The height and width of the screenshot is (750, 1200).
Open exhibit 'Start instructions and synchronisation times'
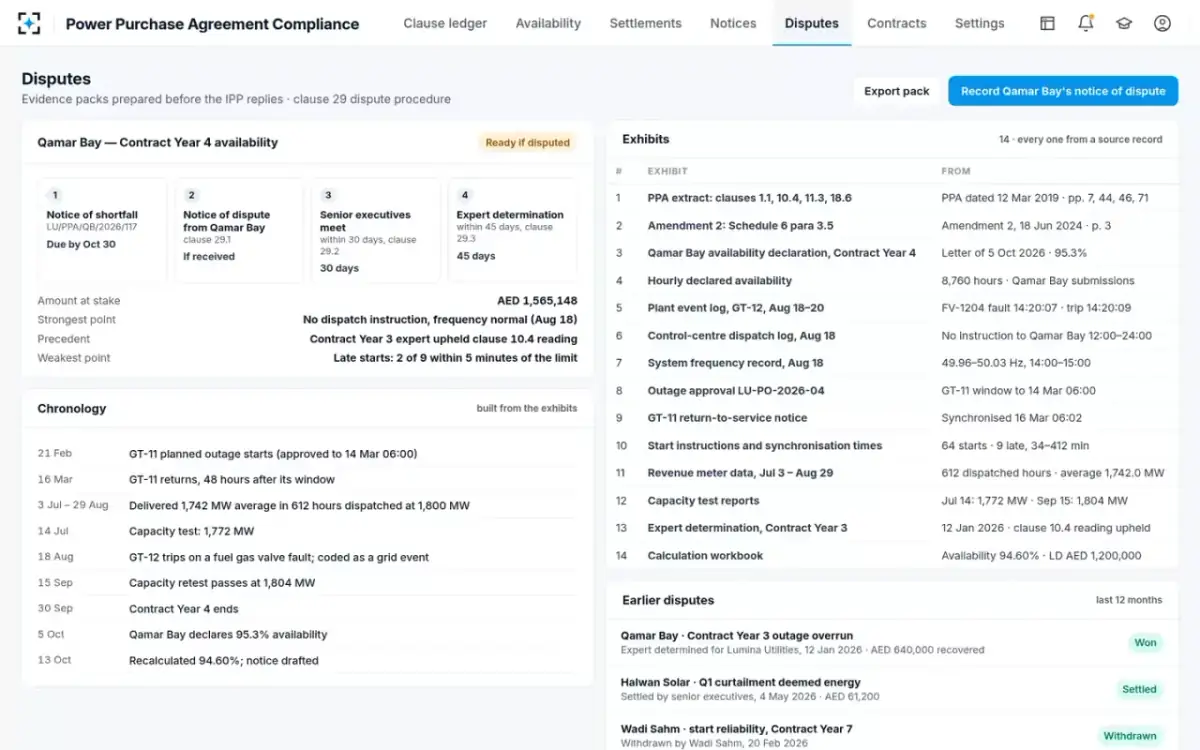pos(765,446)
